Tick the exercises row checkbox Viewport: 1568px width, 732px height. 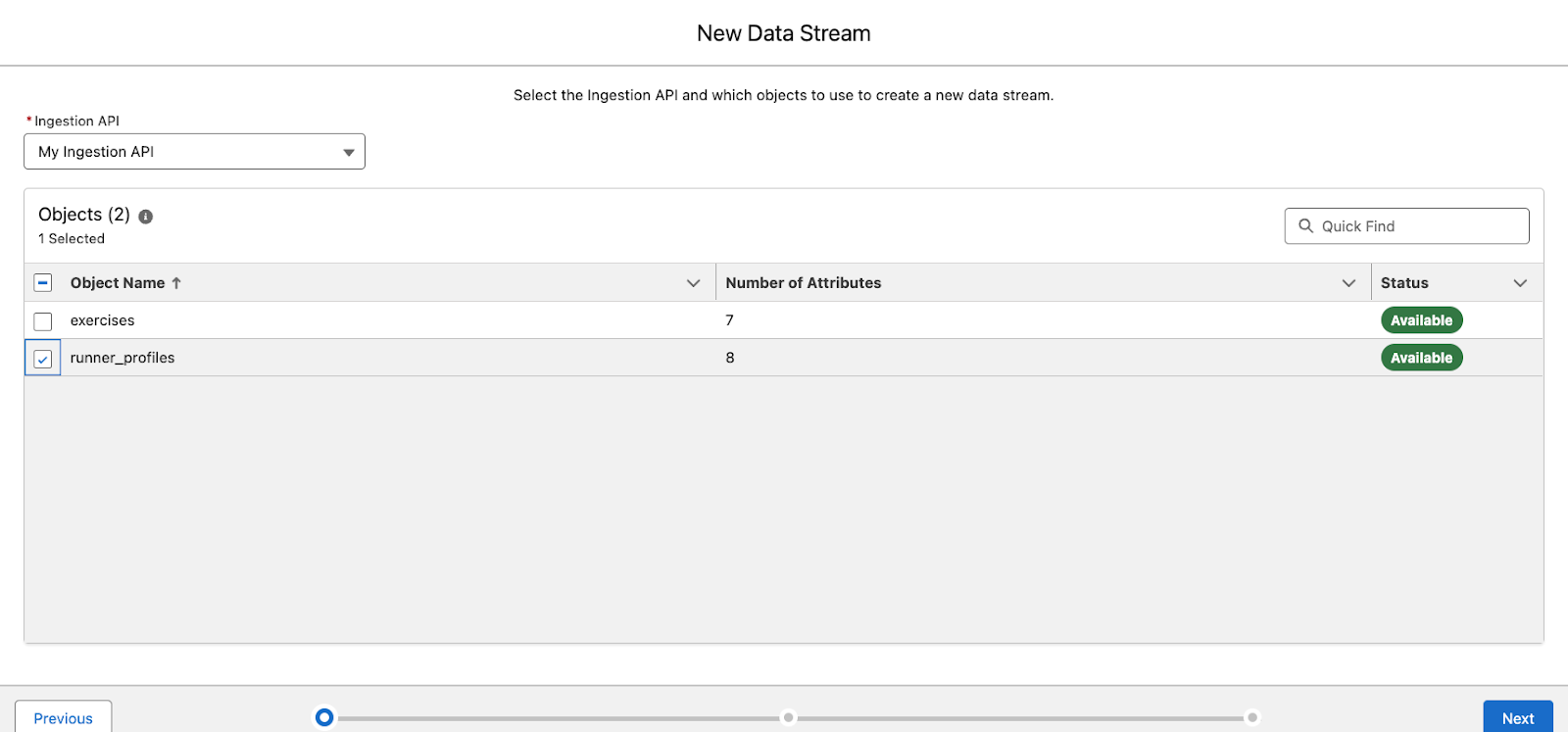(x=43, y=321)
